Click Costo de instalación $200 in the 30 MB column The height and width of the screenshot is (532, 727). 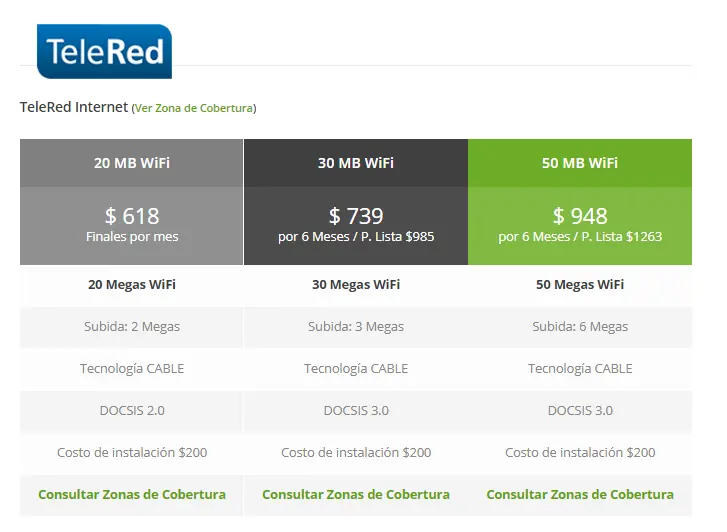(356, 452)
